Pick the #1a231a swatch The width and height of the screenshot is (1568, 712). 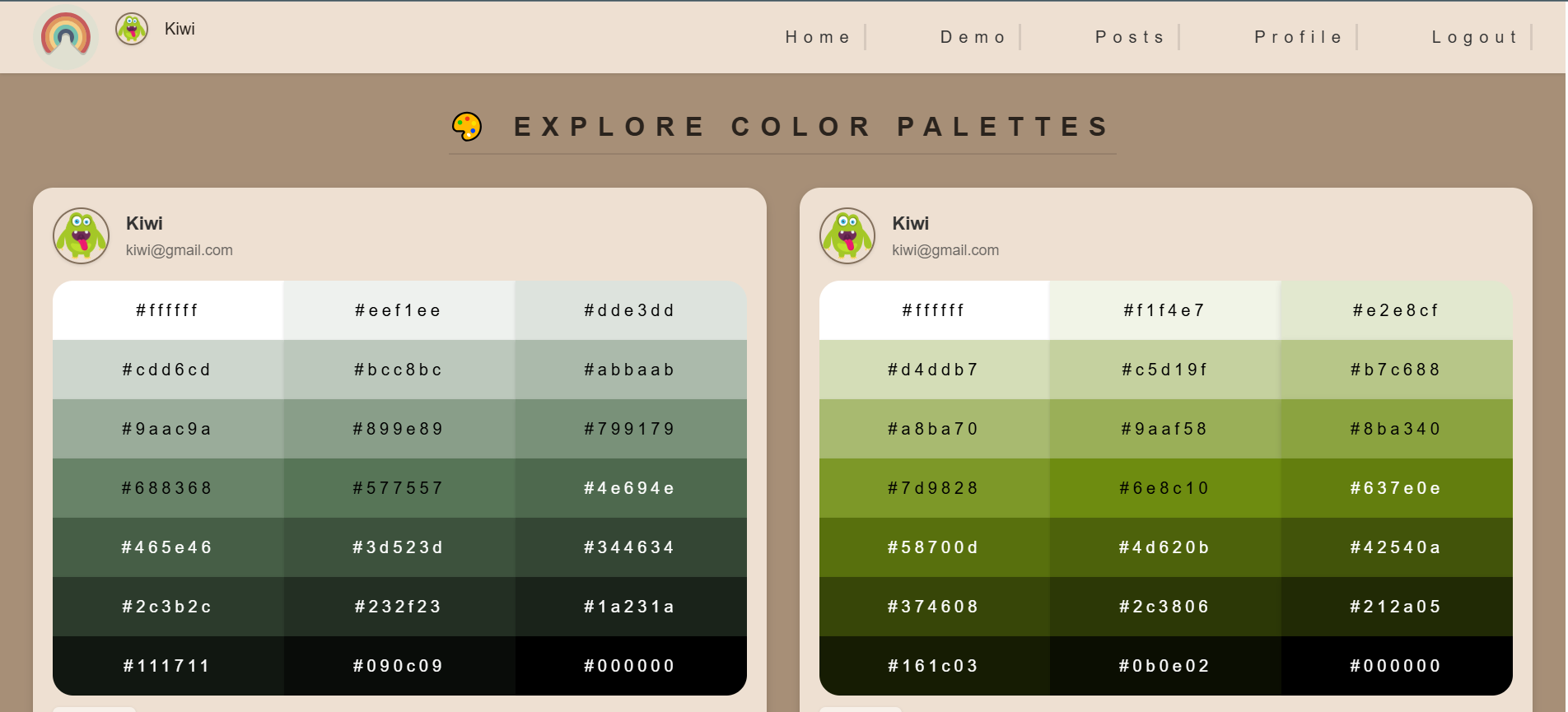tap(631, 607)
